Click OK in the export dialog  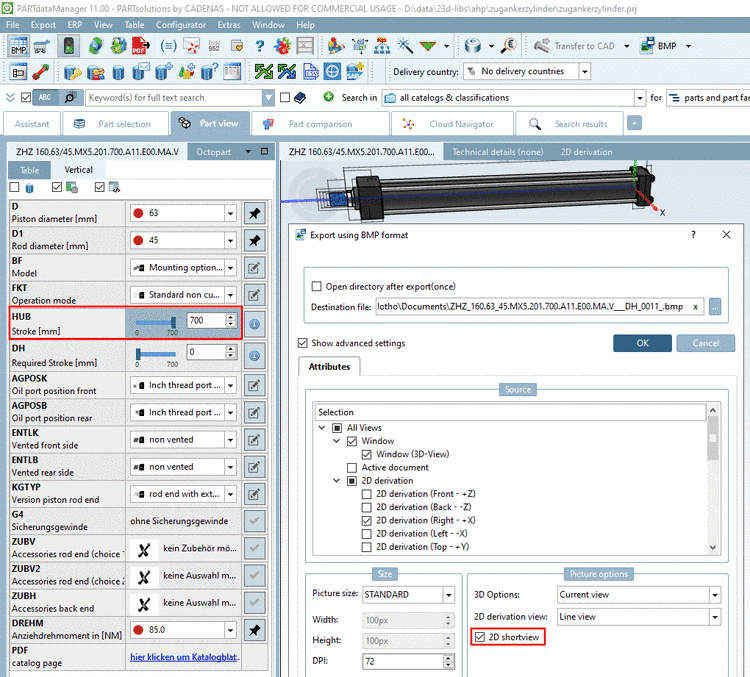[642, 343]
